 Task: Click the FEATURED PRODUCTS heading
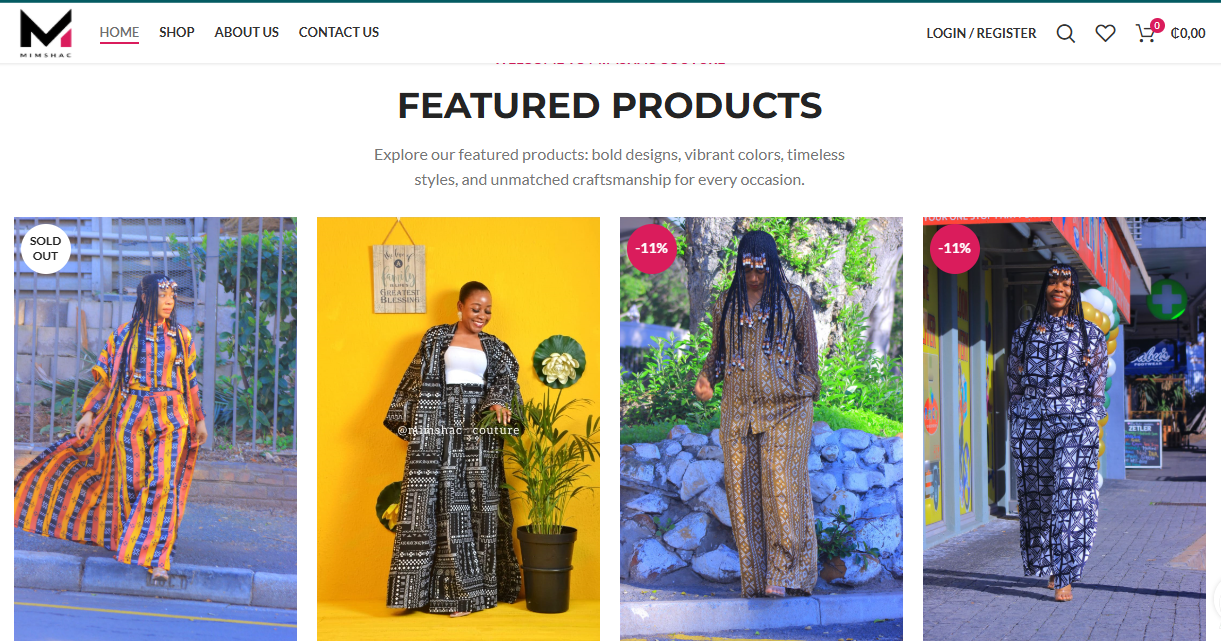610,105
